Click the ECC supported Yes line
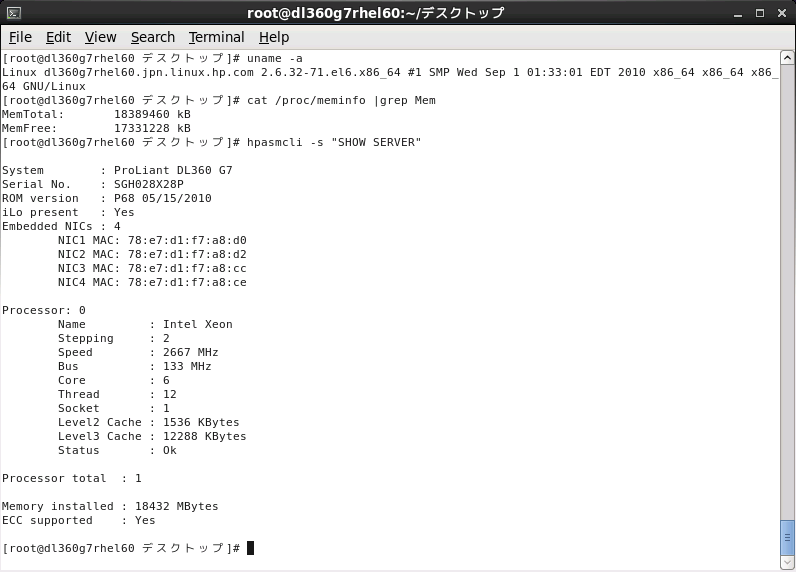 pos(79,520)
